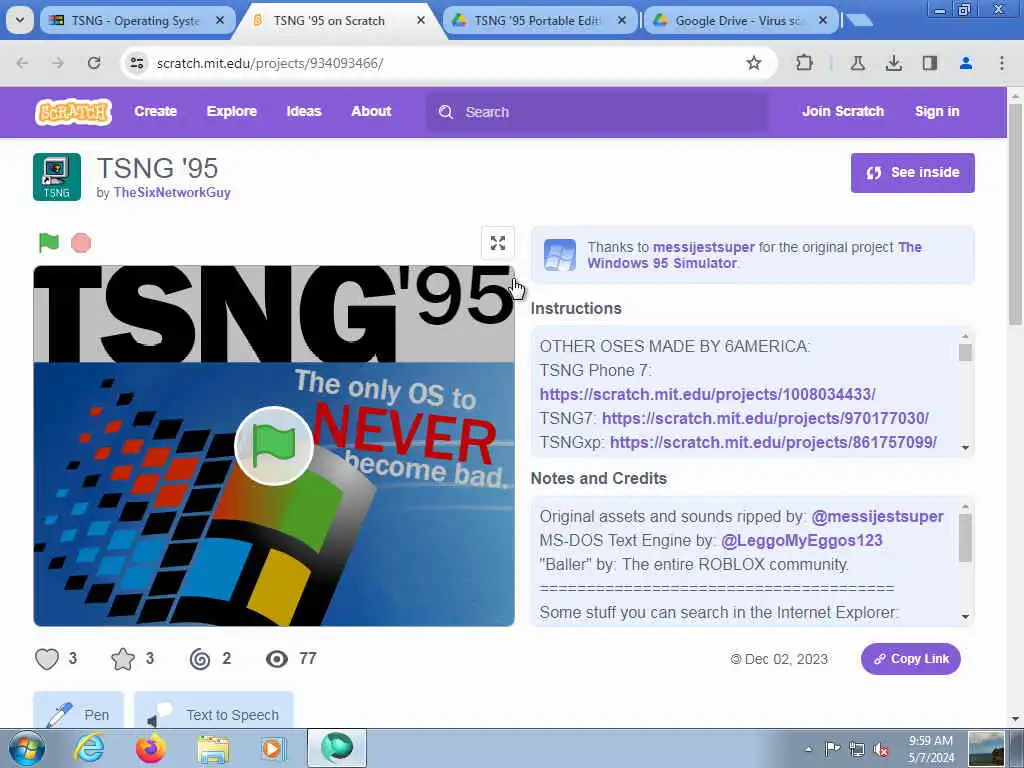Open the browser profile icon
Image resolution: width=1024 pixels, height=768 pixels.
[966, 63]
